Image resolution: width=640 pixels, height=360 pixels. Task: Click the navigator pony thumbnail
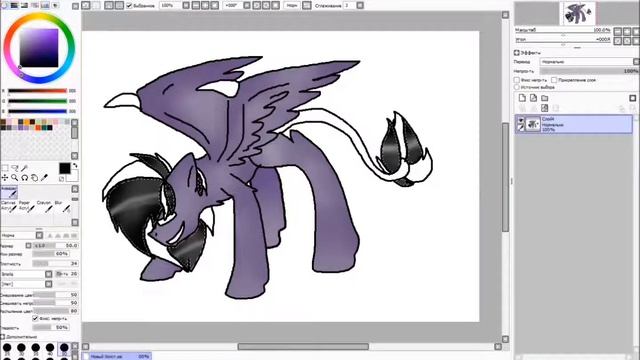pyautogui.click(x=579, y=13)
